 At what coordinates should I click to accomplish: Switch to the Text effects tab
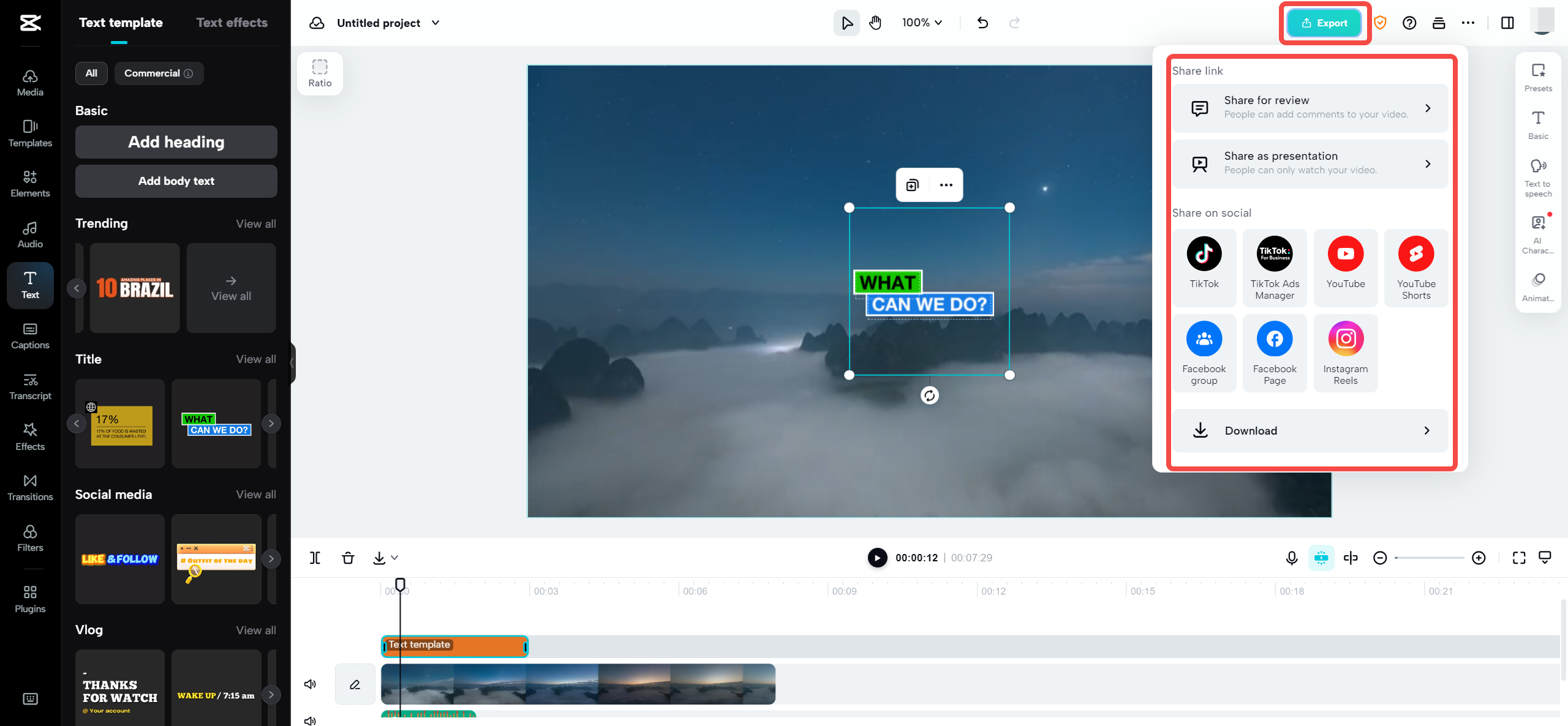point(232,22)
